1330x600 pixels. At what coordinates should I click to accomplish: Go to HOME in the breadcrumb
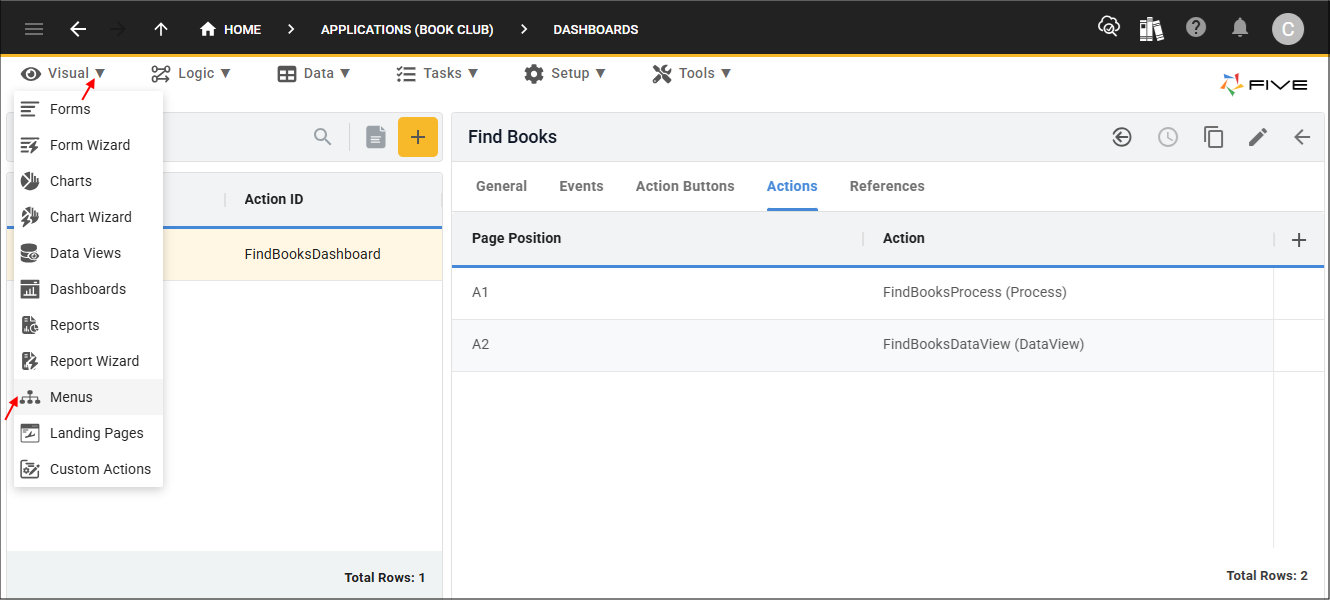coord(231,29)
